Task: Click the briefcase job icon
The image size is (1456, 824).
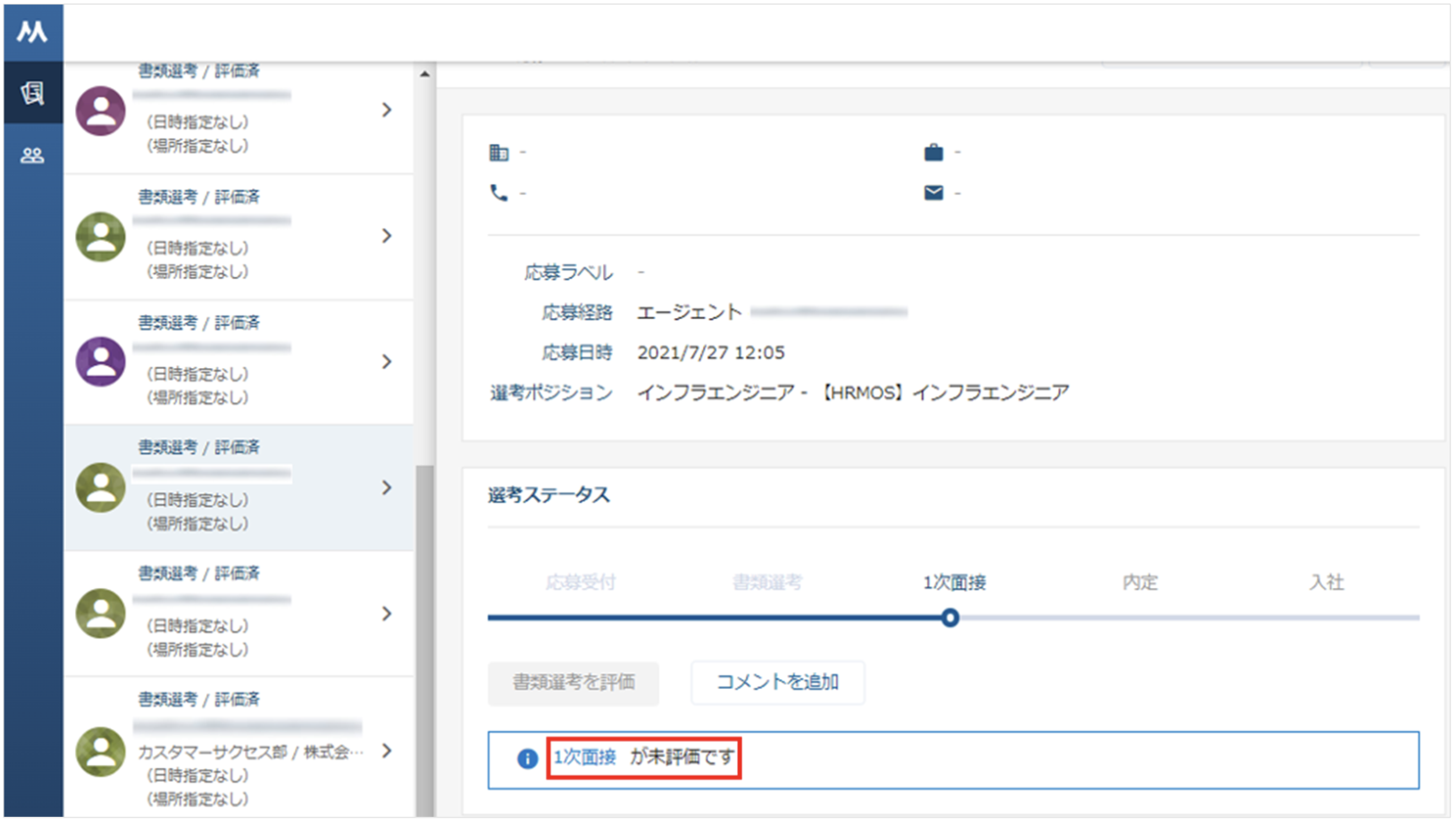Action: click(x=933, y=152)
